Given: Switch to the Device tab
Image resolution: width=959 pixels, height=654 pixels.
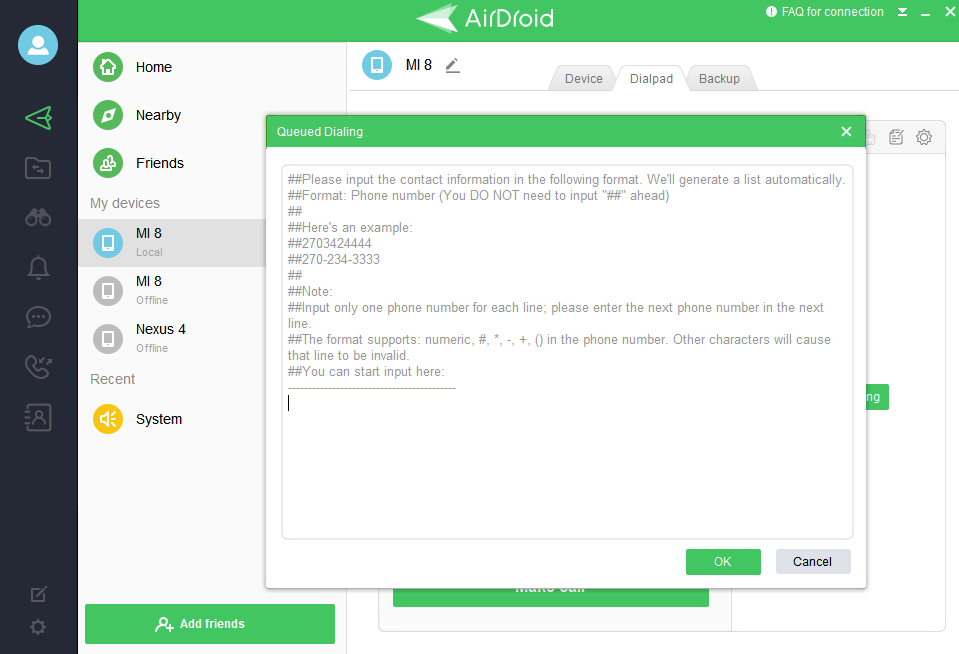Looking at the screenshot, I should click(x=583, y=78).
